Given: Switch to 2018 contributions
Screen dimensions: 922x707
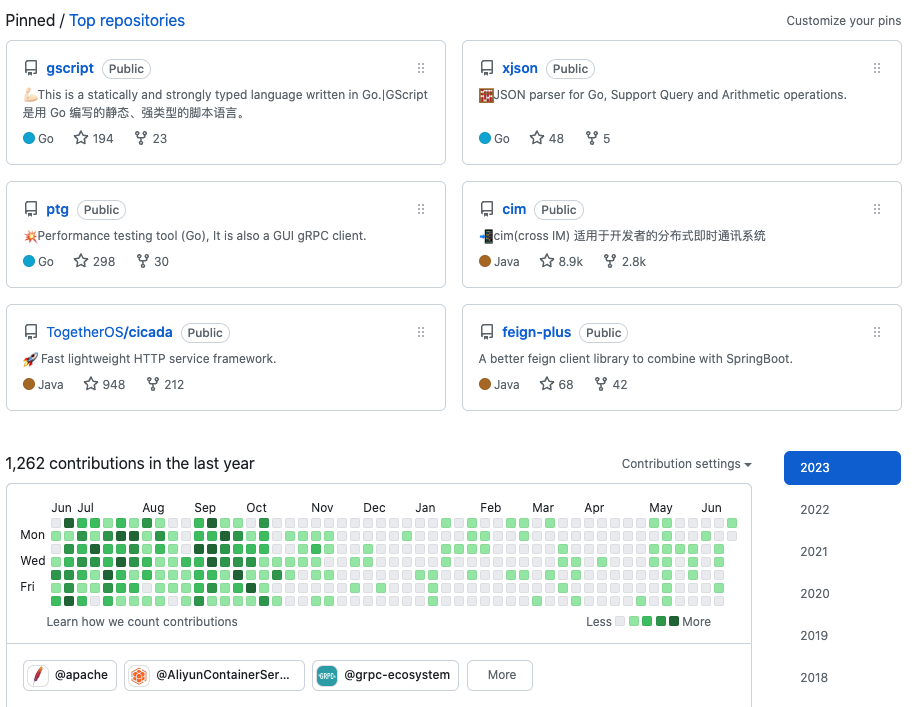Looking at the screenshot, I should coord(814,678).
